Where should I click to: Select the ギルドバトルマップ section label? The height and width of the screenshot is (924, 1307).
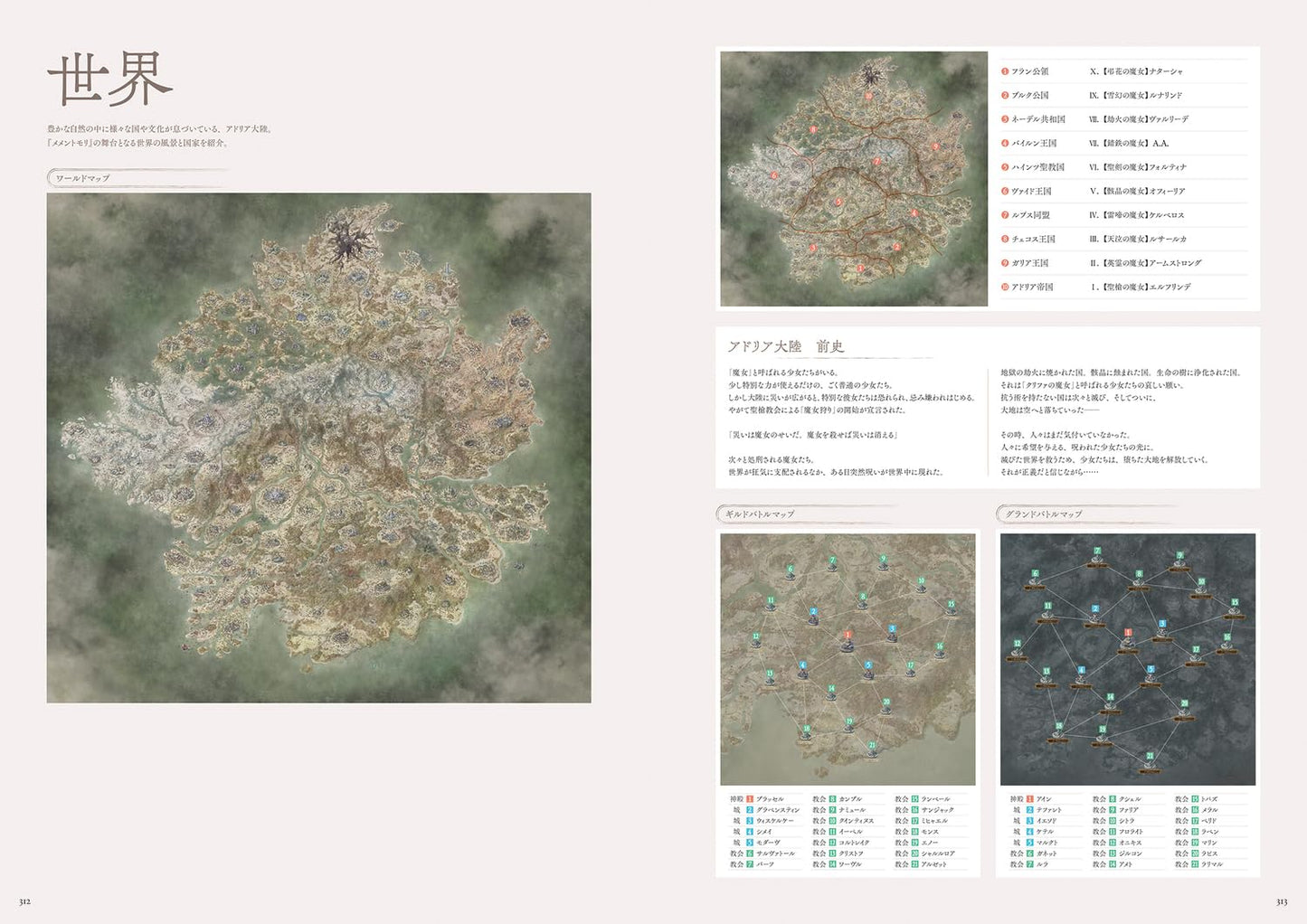pos(759,514)
